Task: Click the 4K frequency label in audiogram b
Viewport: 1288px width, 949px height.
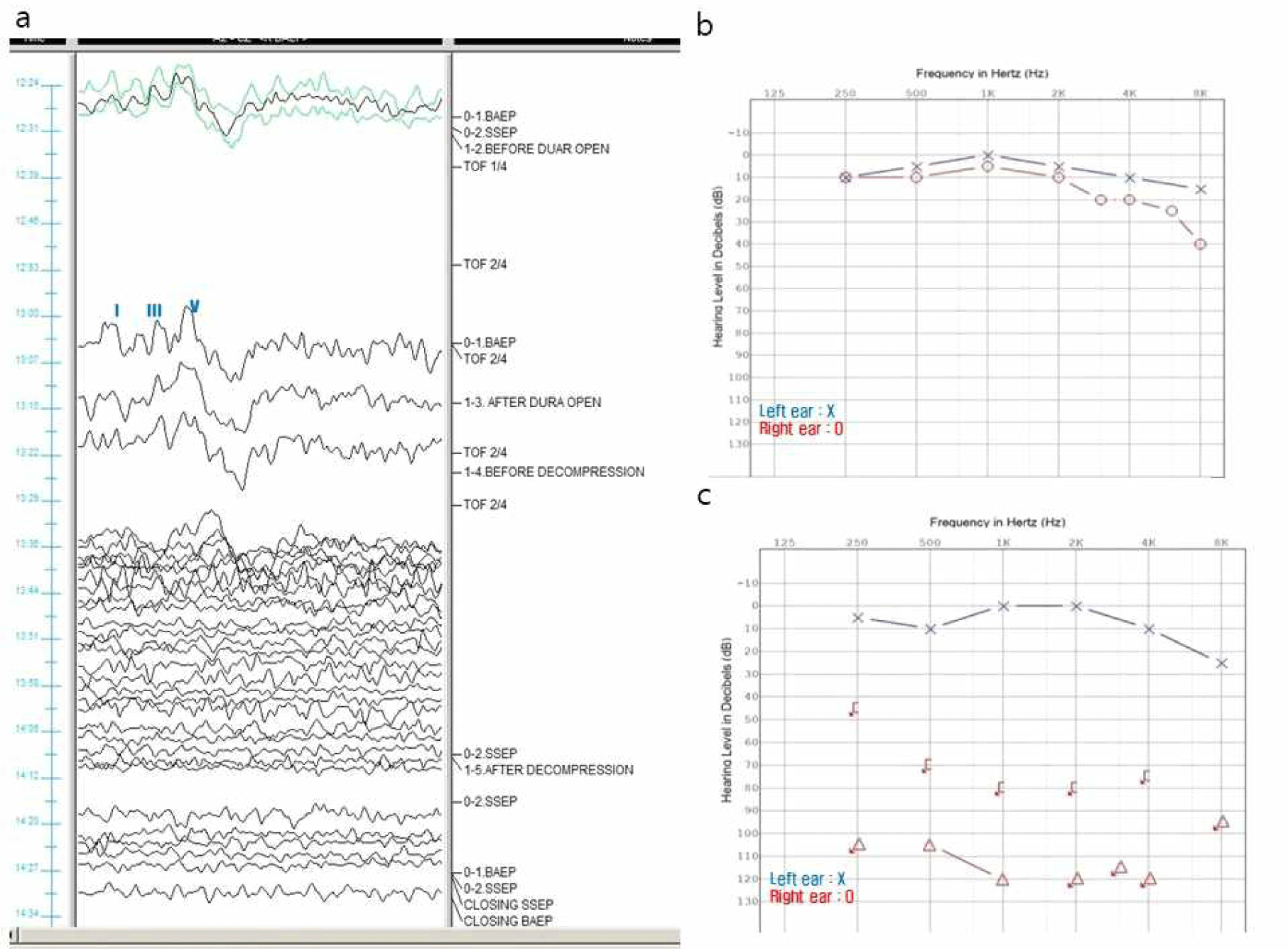Action: [x=1130, y=93]
